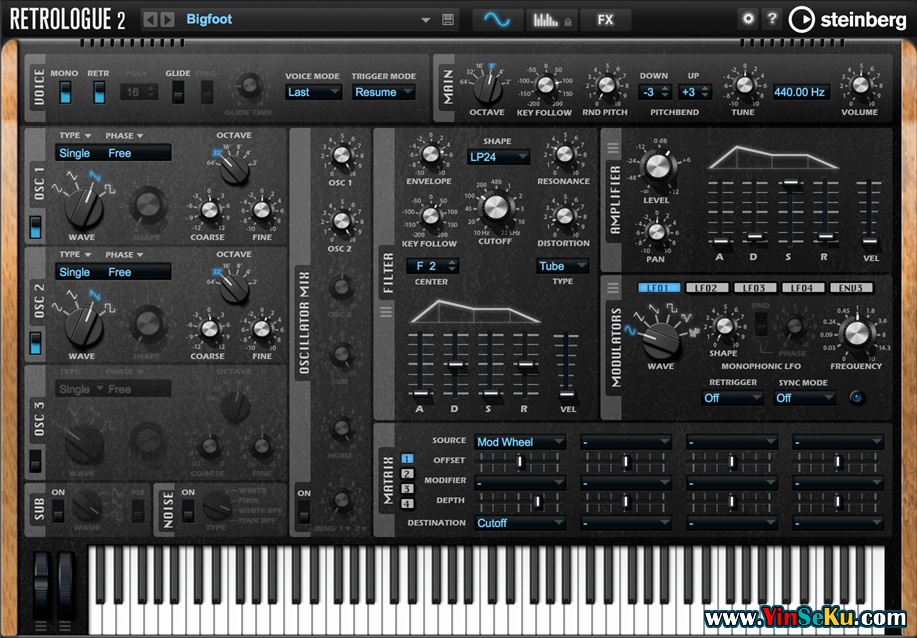The image size is (917, 638).
Task: Open the Voice Mode dropdown showing Last
Action: tap(311, 92)
